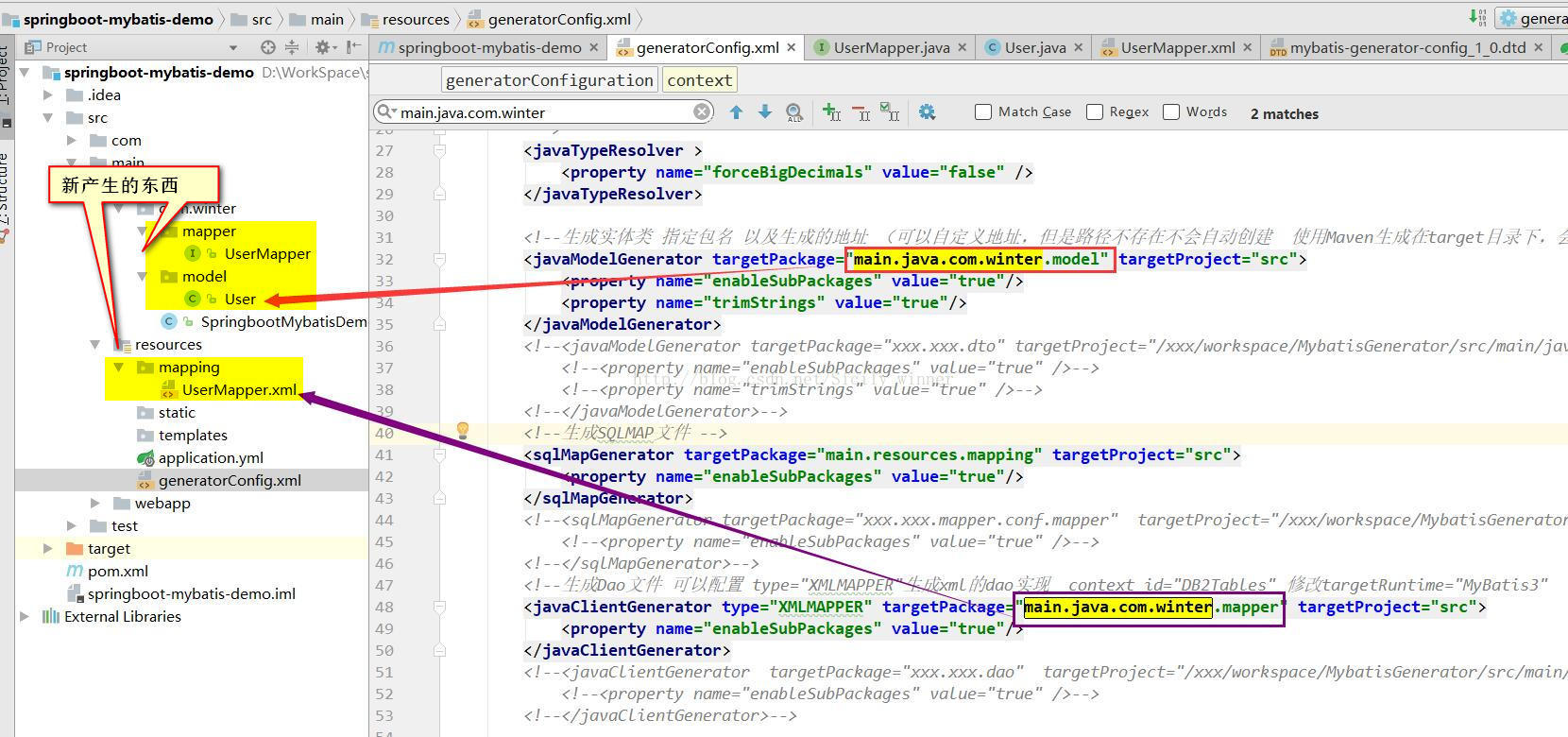Close the User.java tab
Image resolution: width=1568 pixels, height=737 pixels.
pyautogui.click(x=1078, y=47)
